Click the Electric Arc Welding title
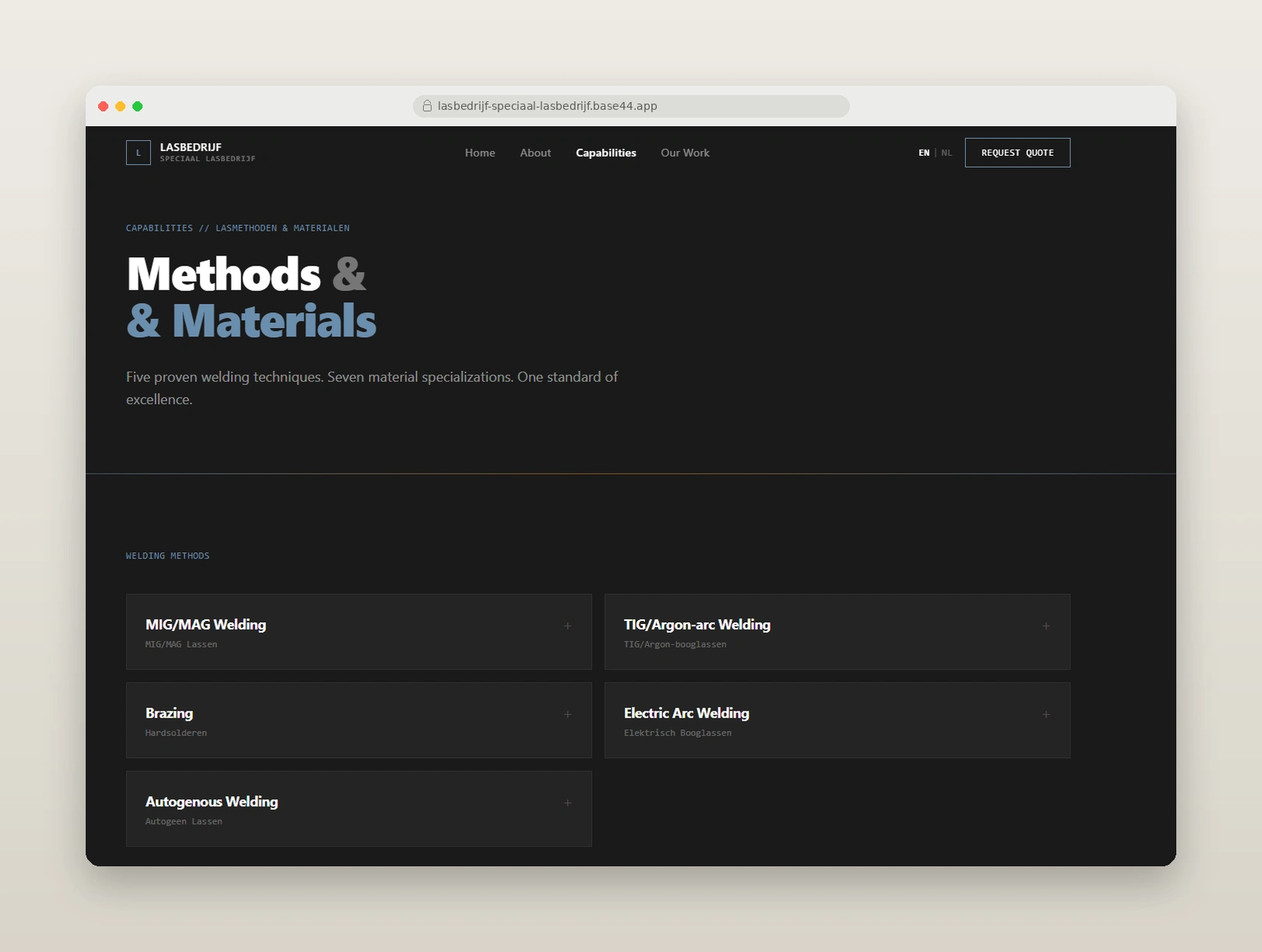 686,714
